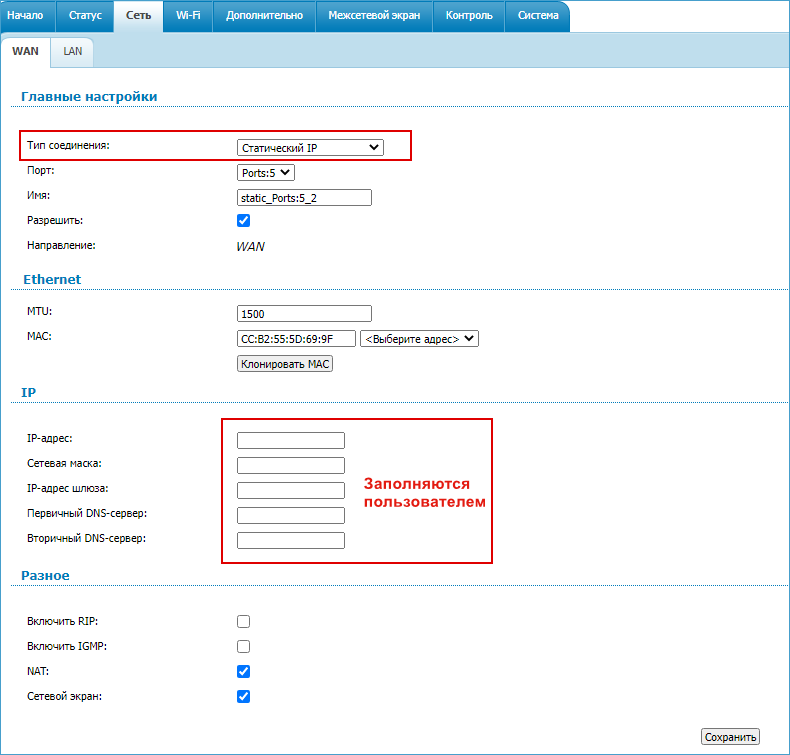Open the Межсетевой экран tab
Screen dimensions: 790x755
(x=374, y=16)
